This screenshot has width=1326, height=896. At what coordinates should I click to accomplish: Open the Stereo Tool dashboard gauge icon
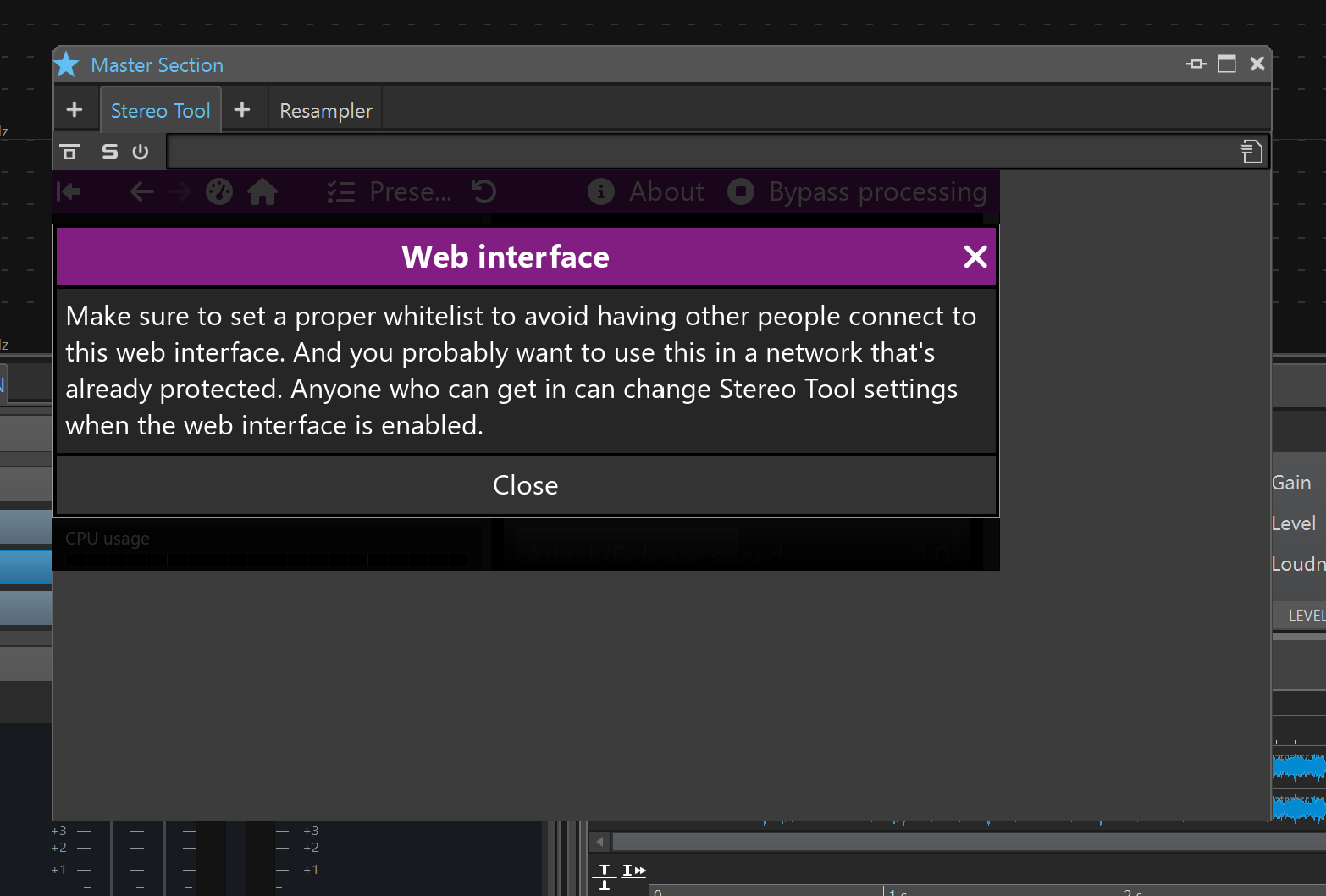219,191
